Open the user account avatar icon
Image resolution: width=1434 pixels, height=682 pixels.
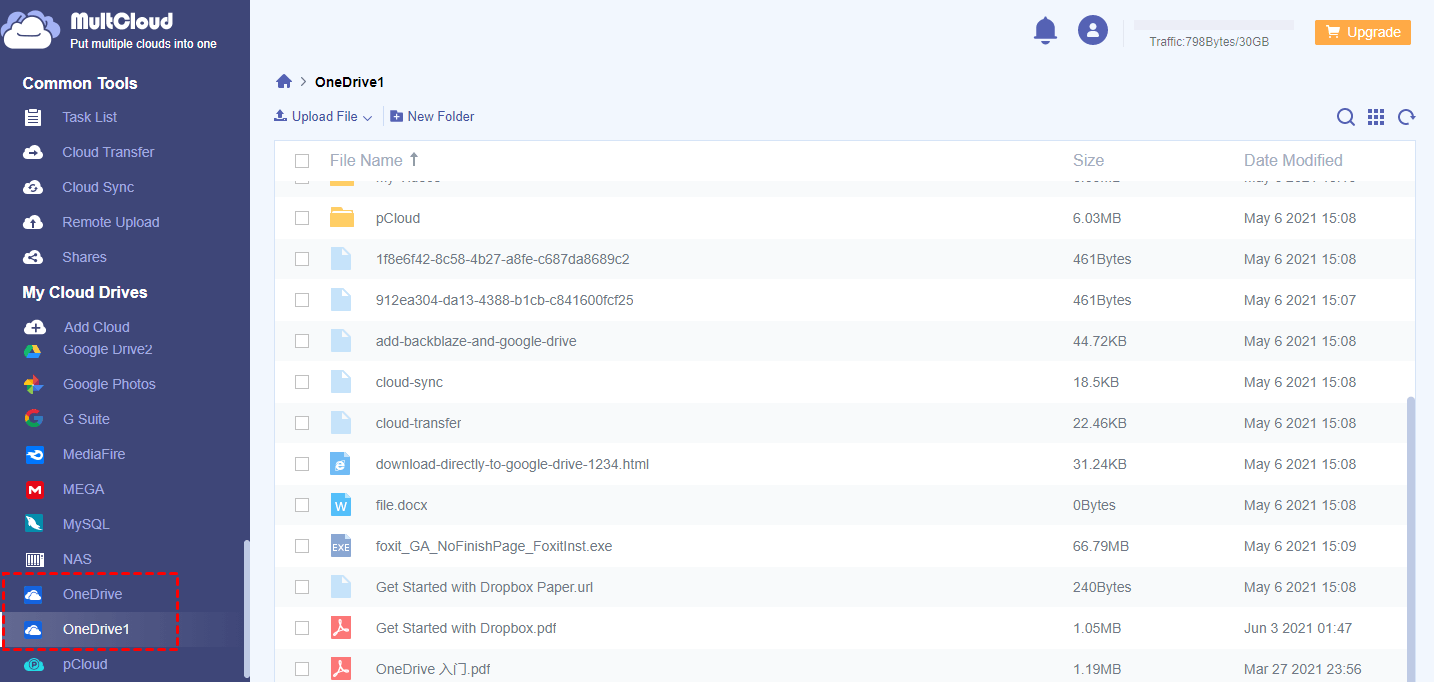pos(1092,30)
